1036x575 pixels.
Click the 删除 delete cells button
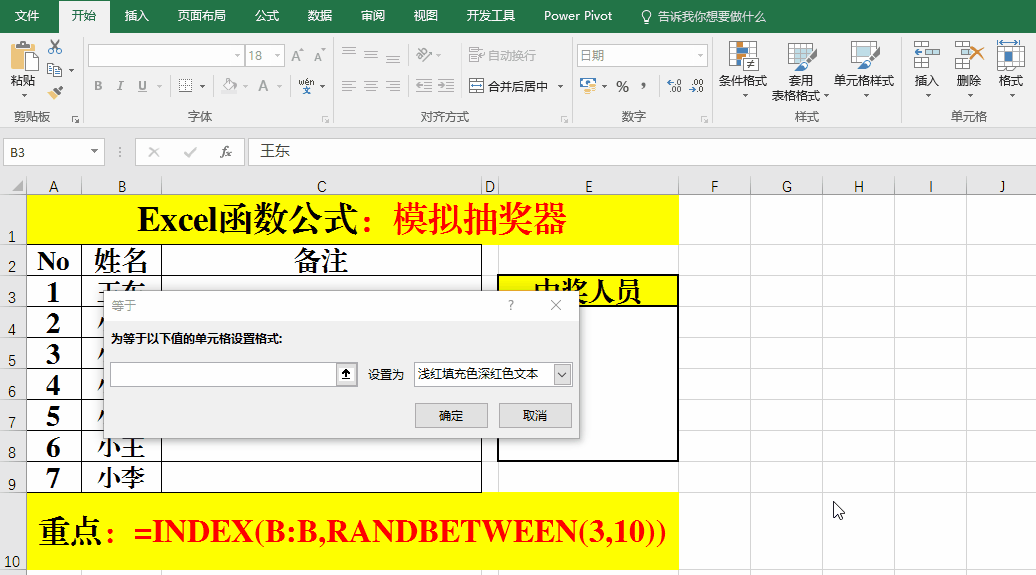point(969,69)
